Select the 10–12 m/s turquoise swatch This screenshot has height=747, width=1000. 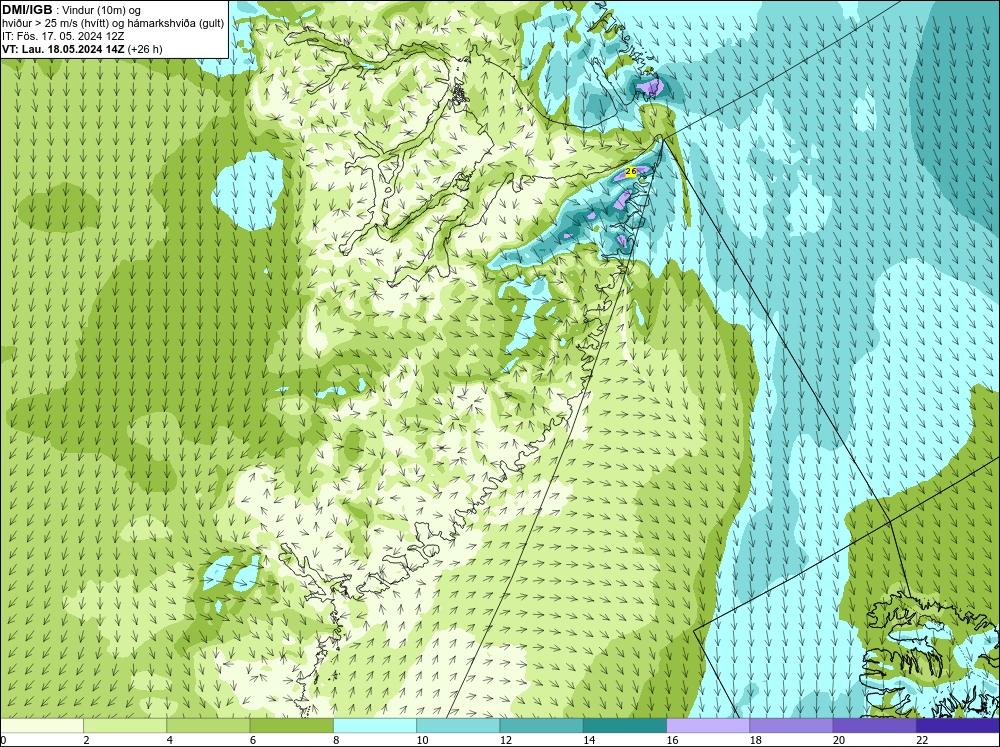pos(458,726)
